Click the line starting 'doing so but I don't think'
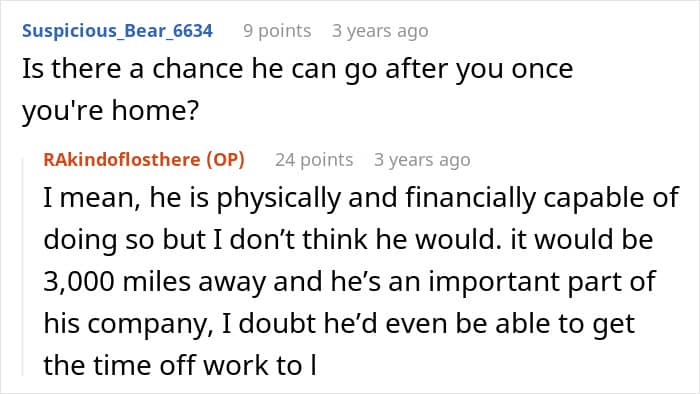This screenshot has height=394, width=700. 348,240
